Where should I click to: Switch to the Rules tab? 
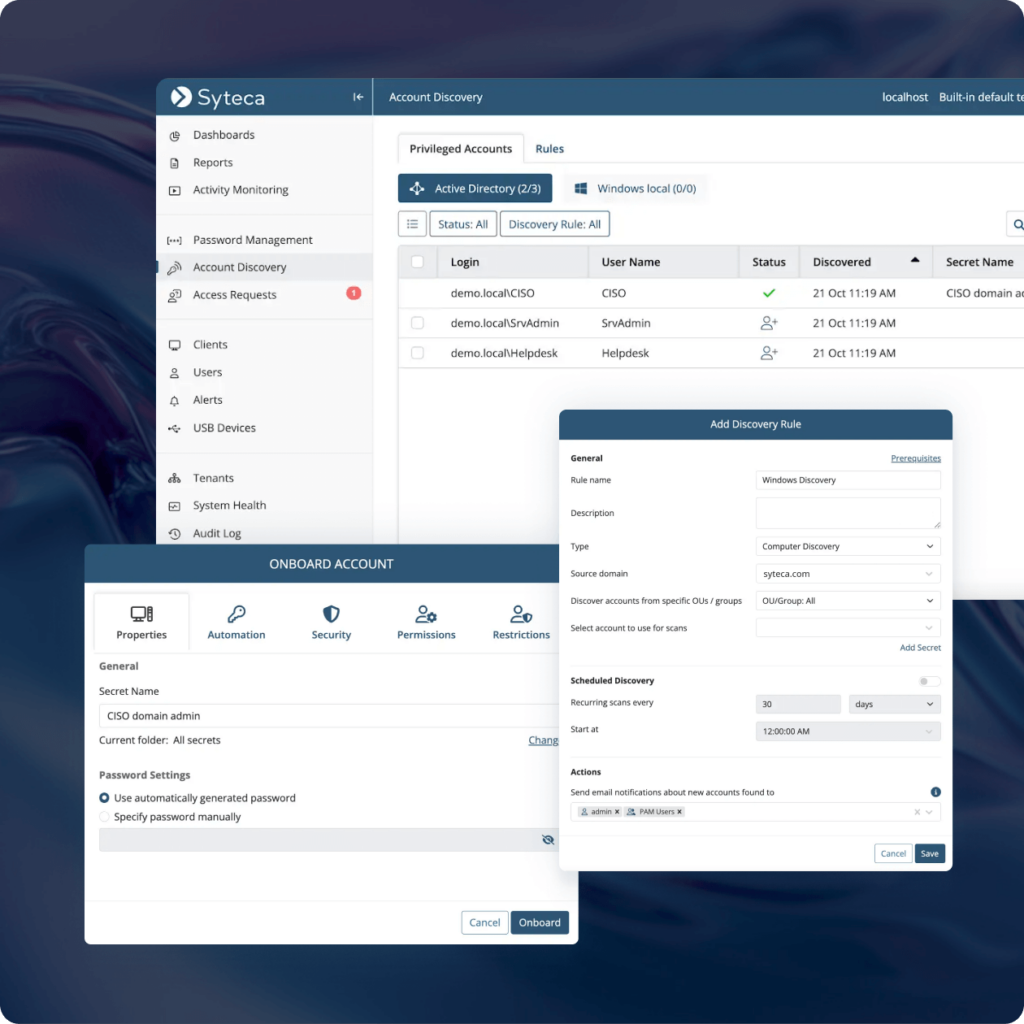click(549, 148)
